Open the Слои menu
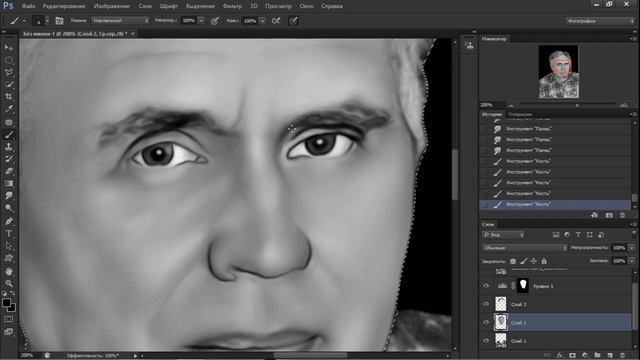Image resolution: width=640 pixels, height=360 pixels. [145, 6]
